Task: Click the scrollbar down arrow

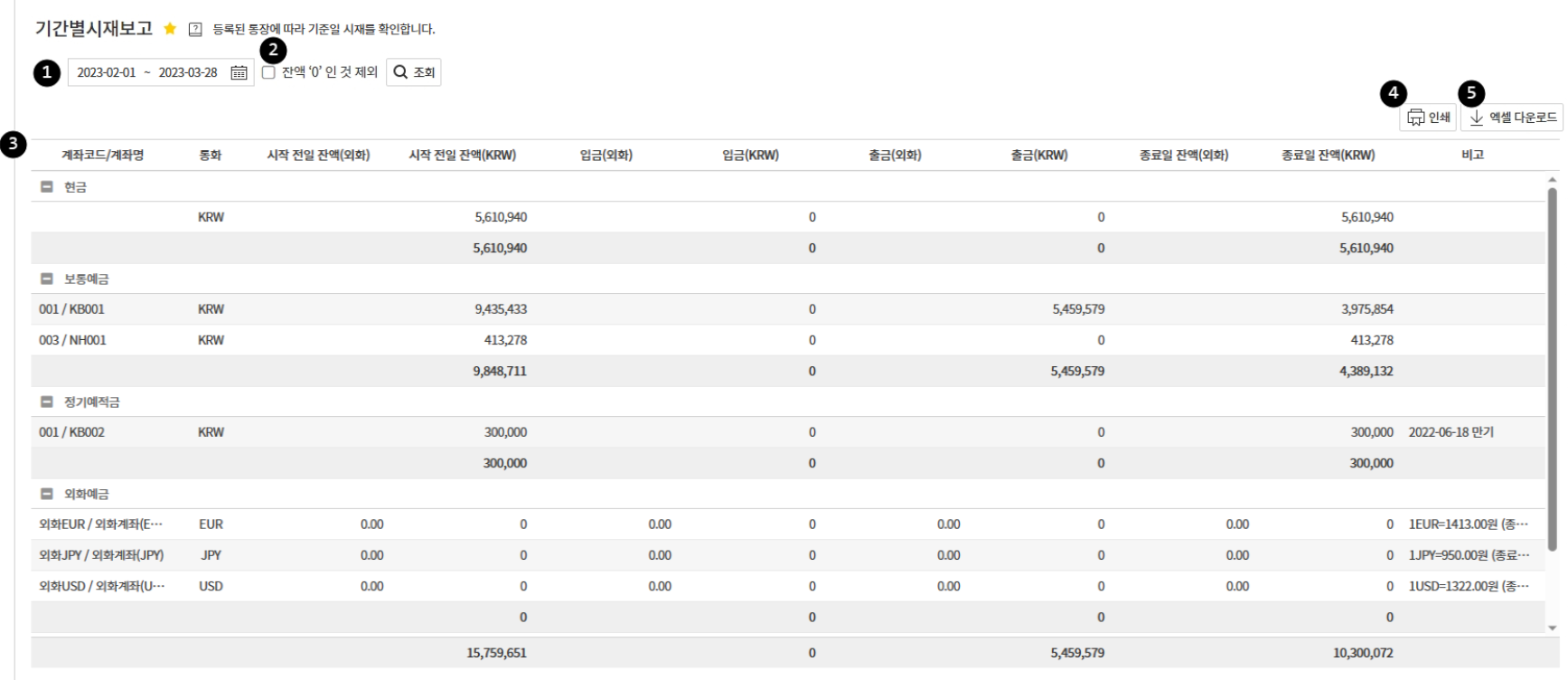Action: pyautogui.click(x=1553, y=628)
